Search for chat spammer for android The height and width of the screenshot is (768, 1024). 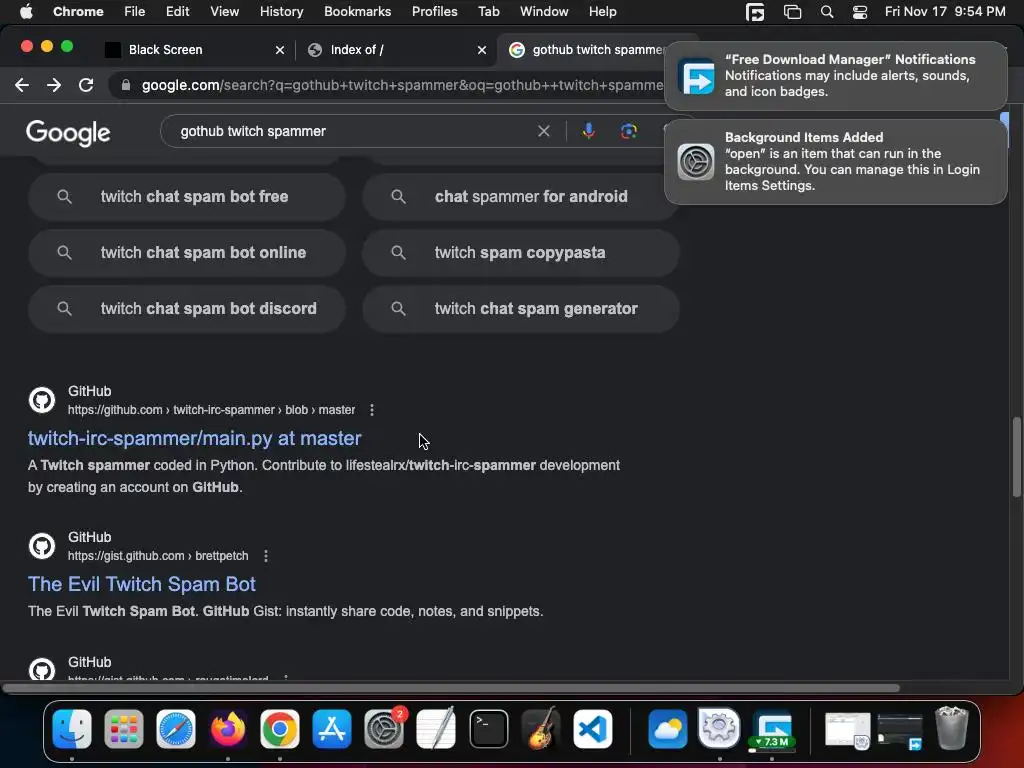[520, 197]
